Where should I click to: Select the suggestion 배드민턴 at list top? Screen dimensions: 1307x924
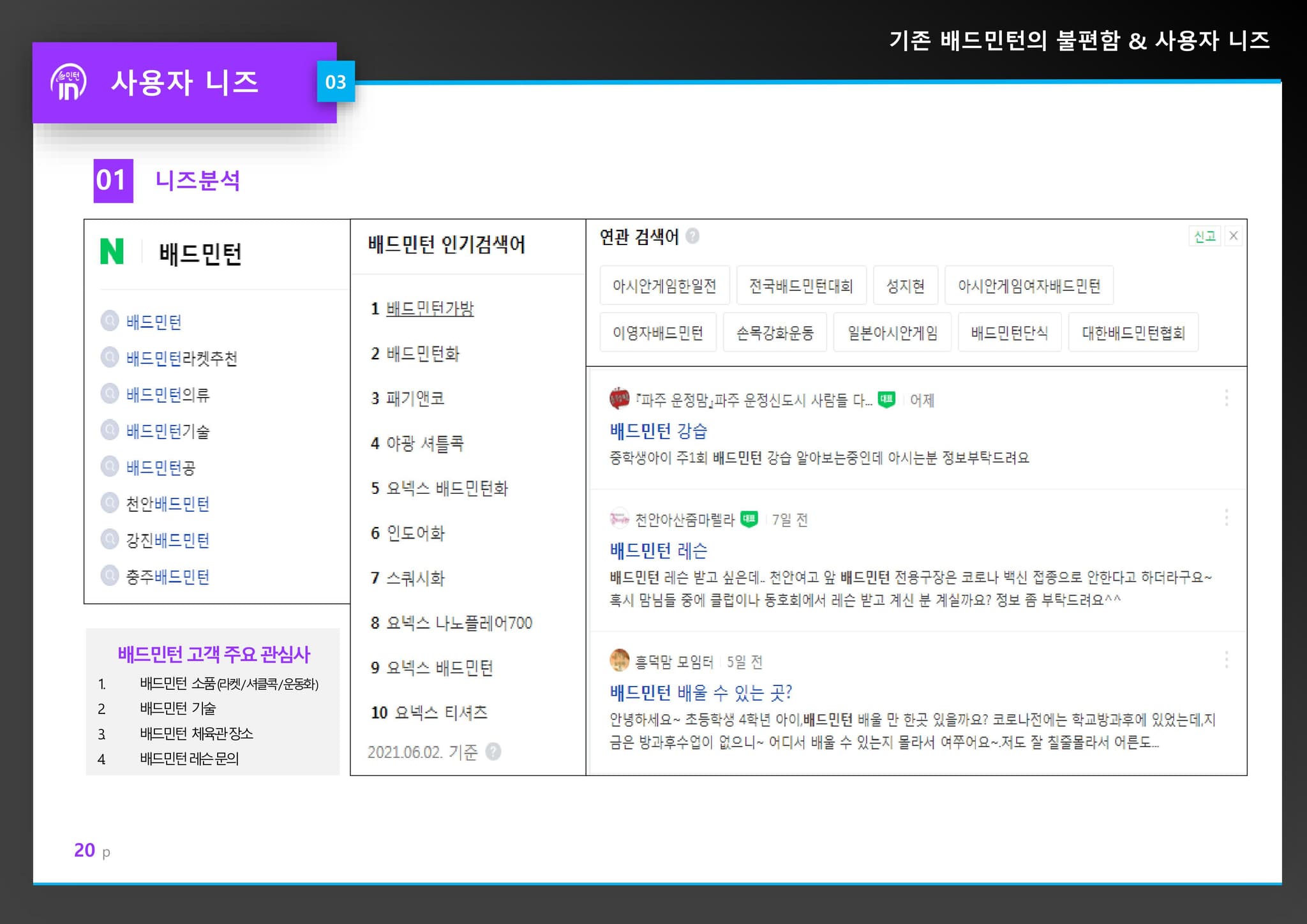pos(154,322)
